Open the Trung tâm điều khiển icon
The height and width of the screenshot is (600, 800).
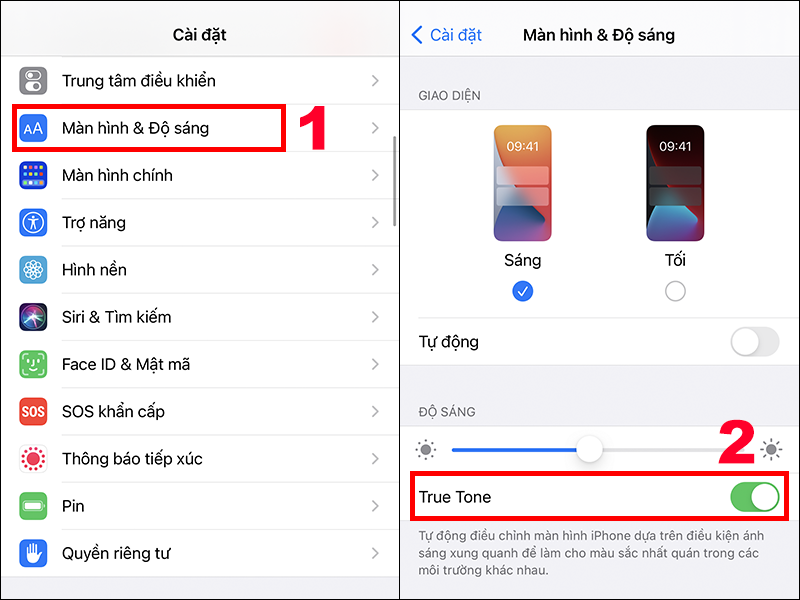pyautogui.click(x=33, y=81)
